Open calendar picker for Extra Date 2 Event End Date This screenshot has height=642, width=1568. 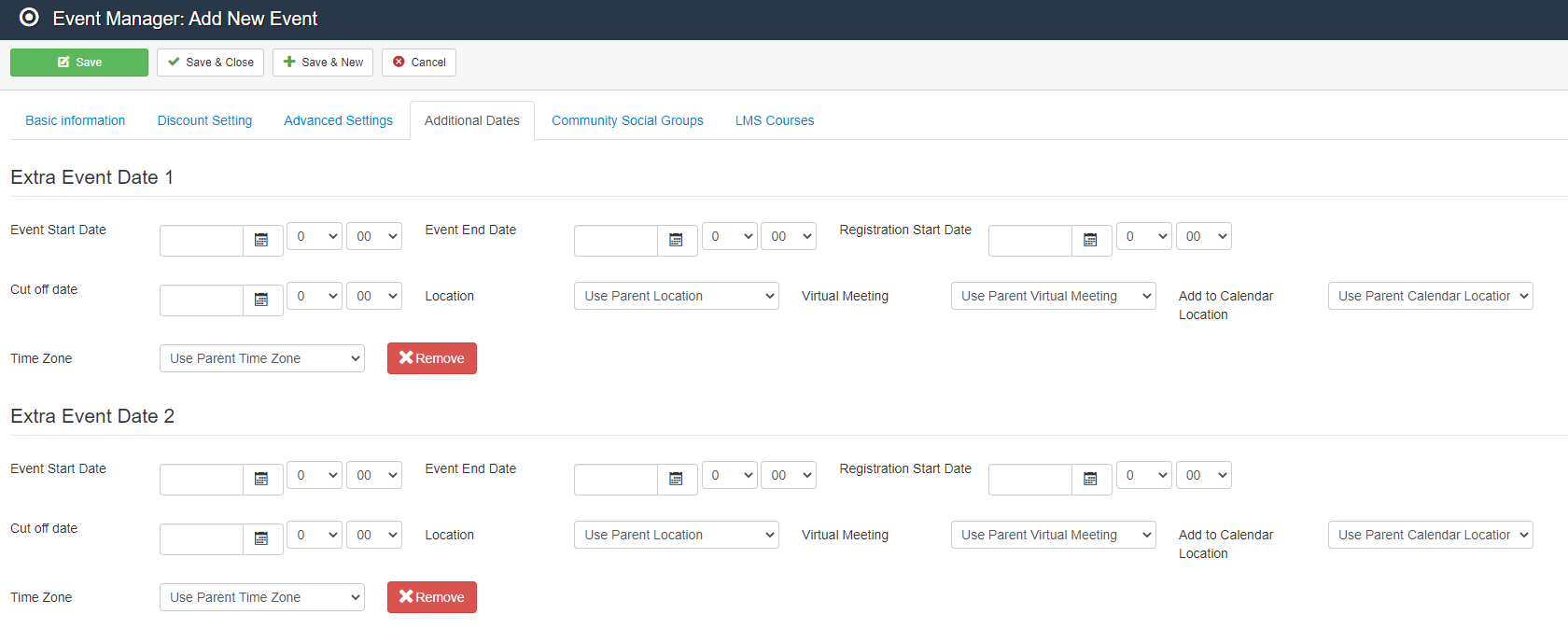[x=677, y=479]
